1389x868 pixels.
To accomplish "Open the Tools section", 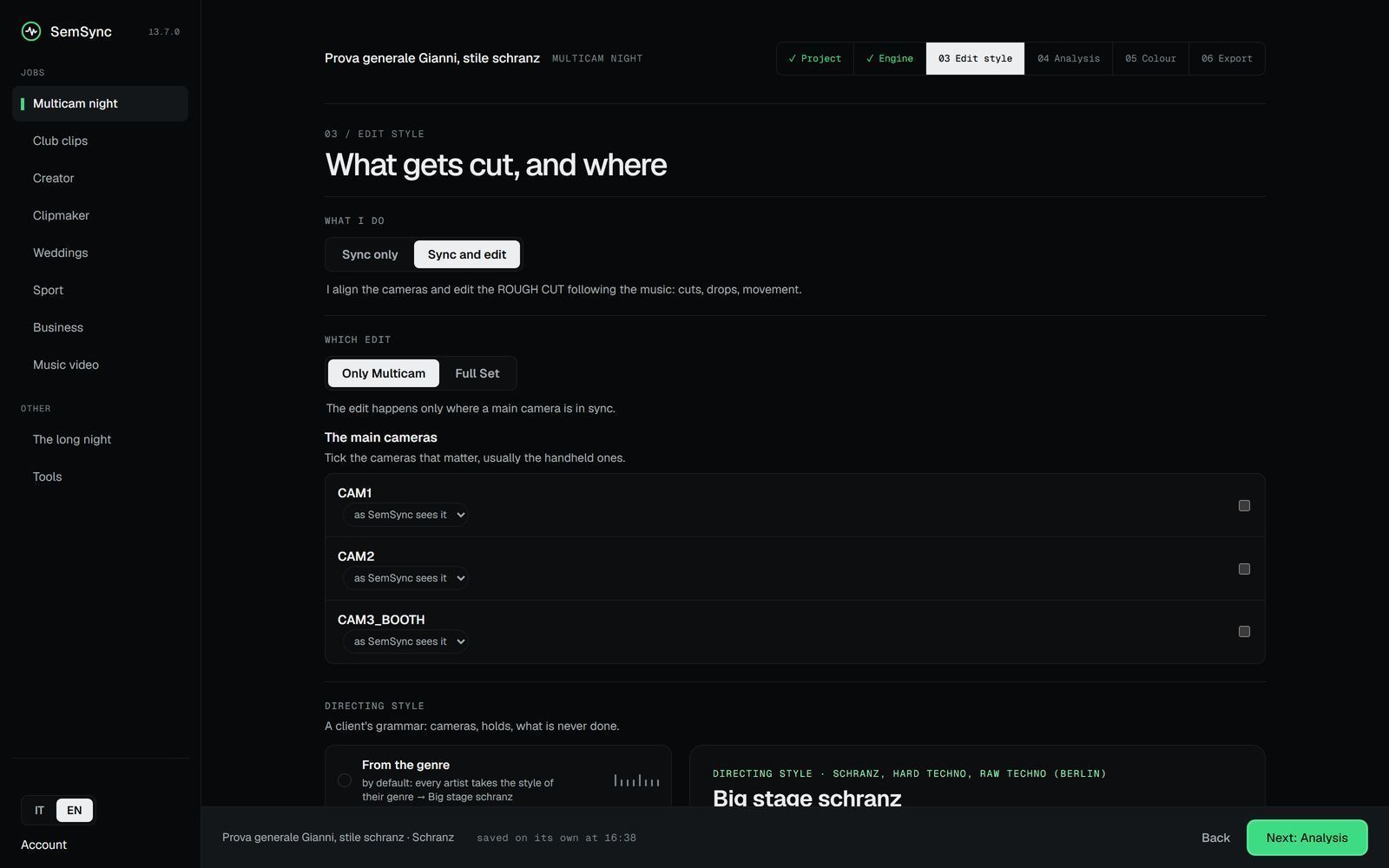I will pos(100,477).
